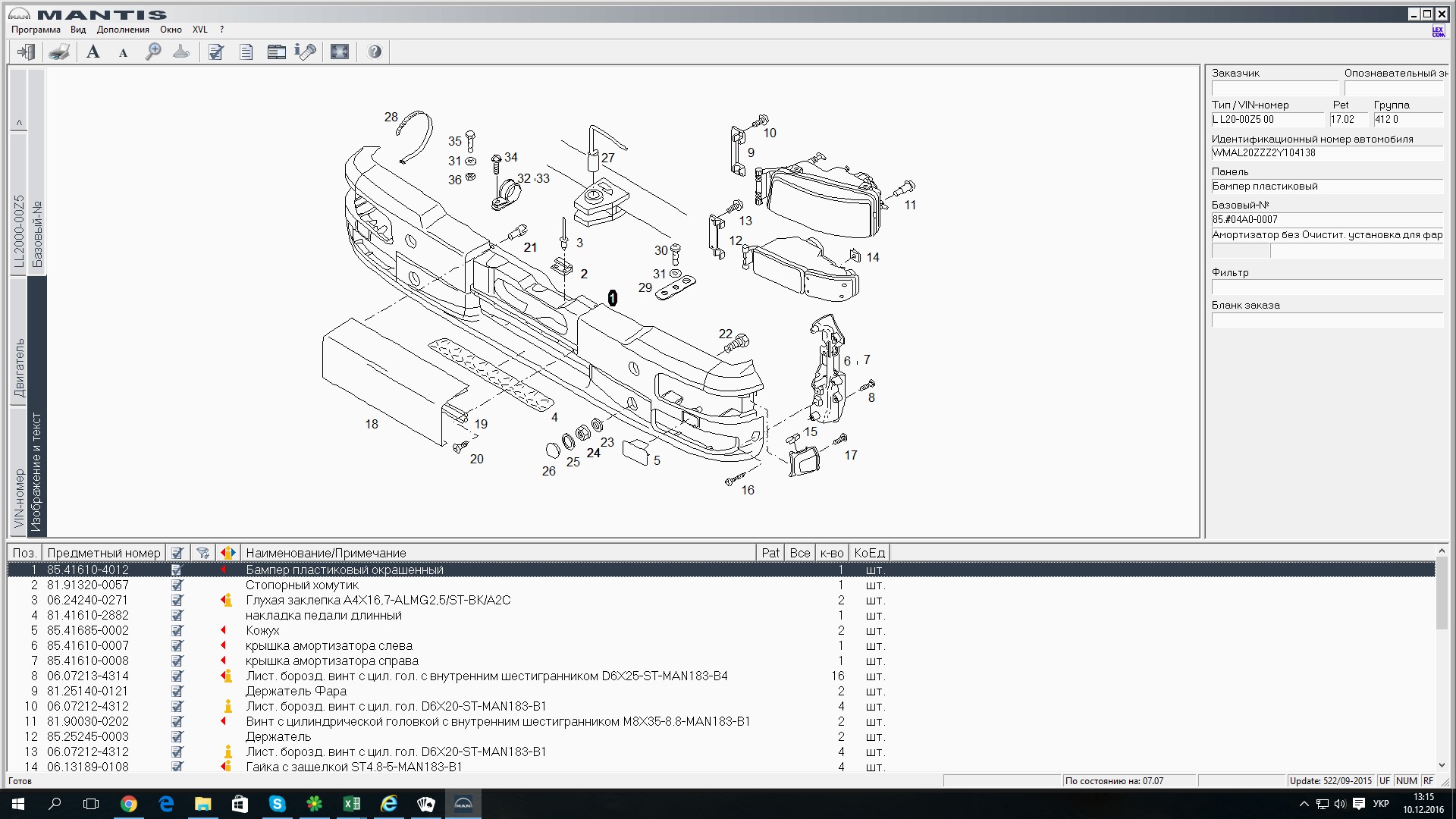Screen dimensions: 1456x819
Task: Expand the collapsed side panel arrow
Action: [19, 122]
